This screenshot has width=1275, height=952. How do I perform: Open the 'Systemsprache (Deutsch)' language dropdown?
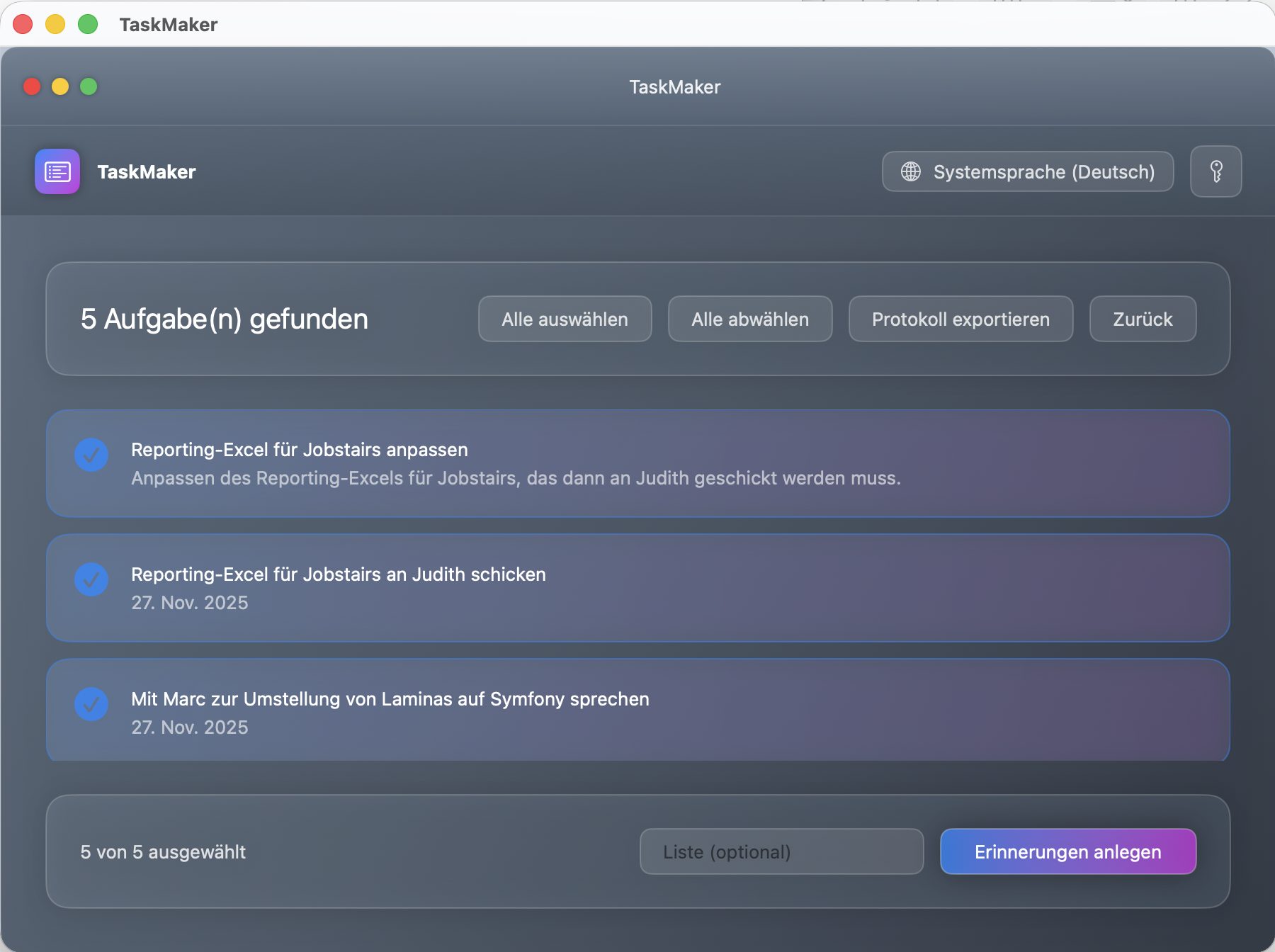coord(1028,171)
